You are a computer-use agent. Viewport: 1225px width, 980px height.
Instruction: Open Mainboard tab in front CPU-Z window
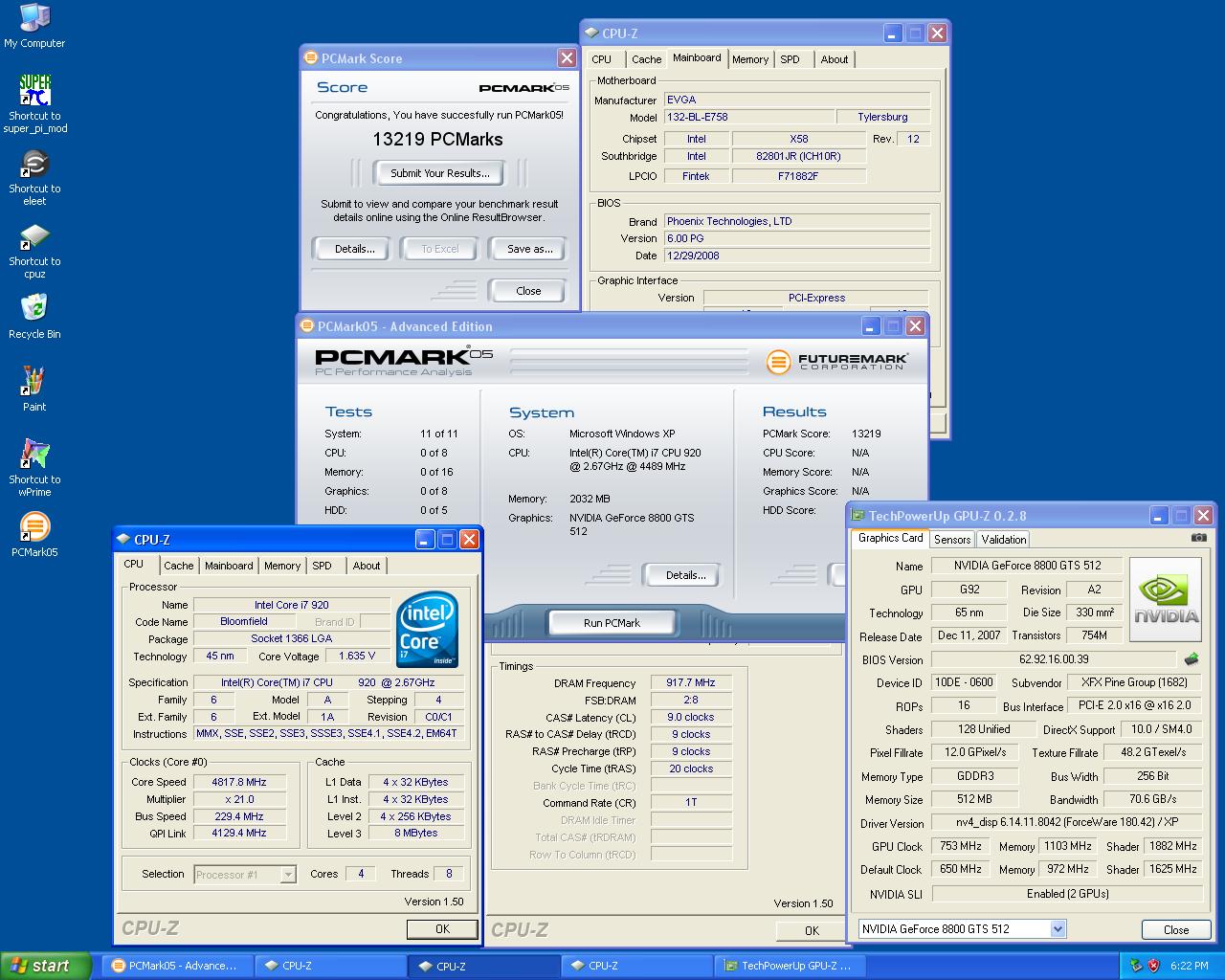(229, 566)
